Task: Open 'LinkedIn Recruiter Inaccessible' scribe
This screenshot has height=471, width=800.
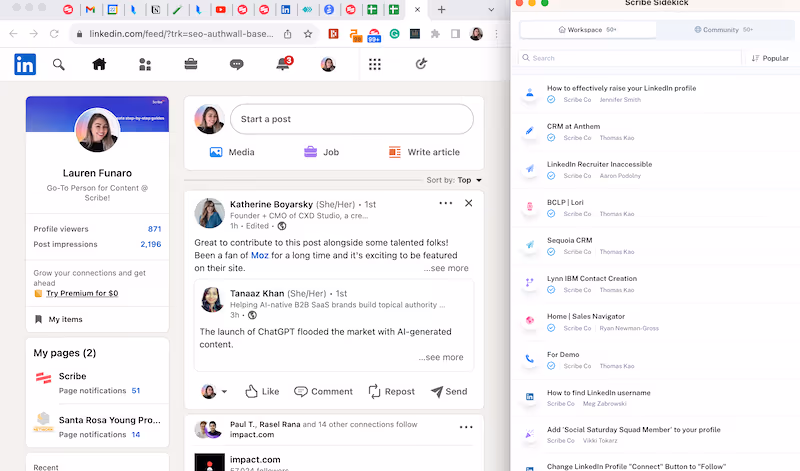Action: (x=599, y=164)
